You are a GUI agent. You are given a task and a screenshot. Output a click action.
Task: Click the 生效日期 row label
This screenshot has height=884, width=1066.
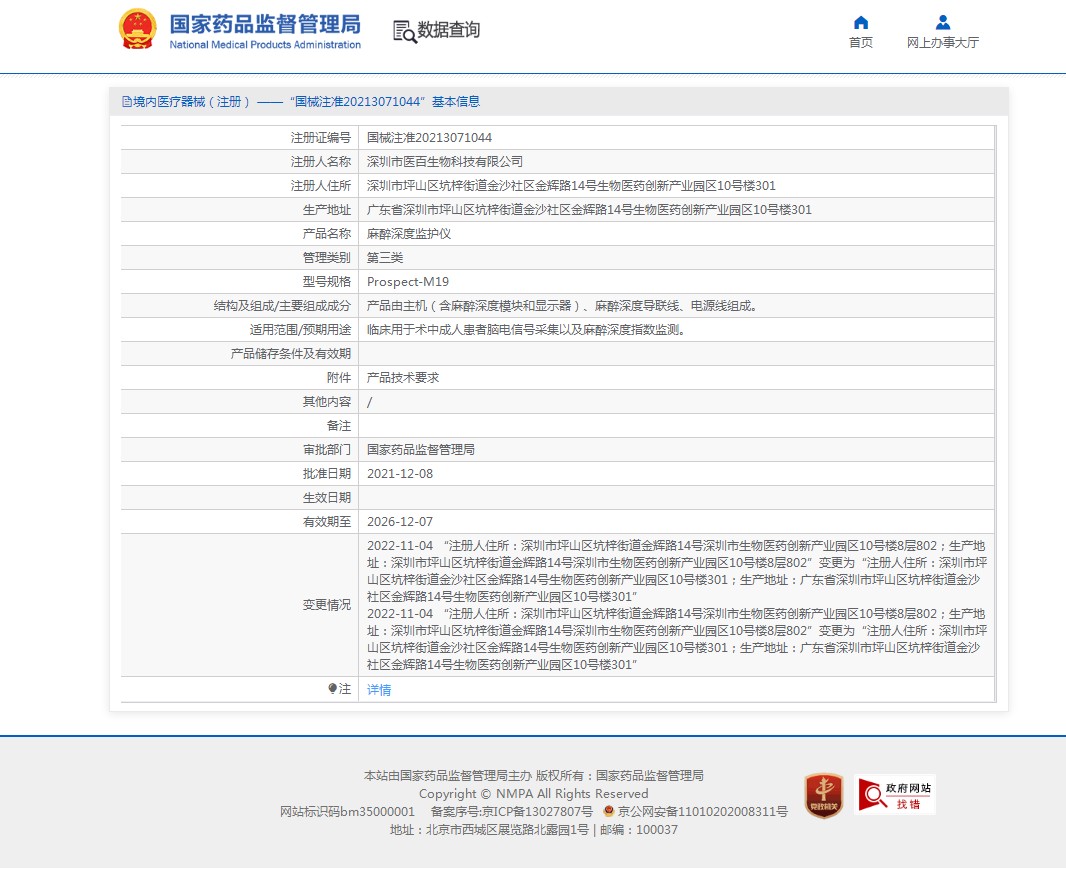[x=327, y=498]
